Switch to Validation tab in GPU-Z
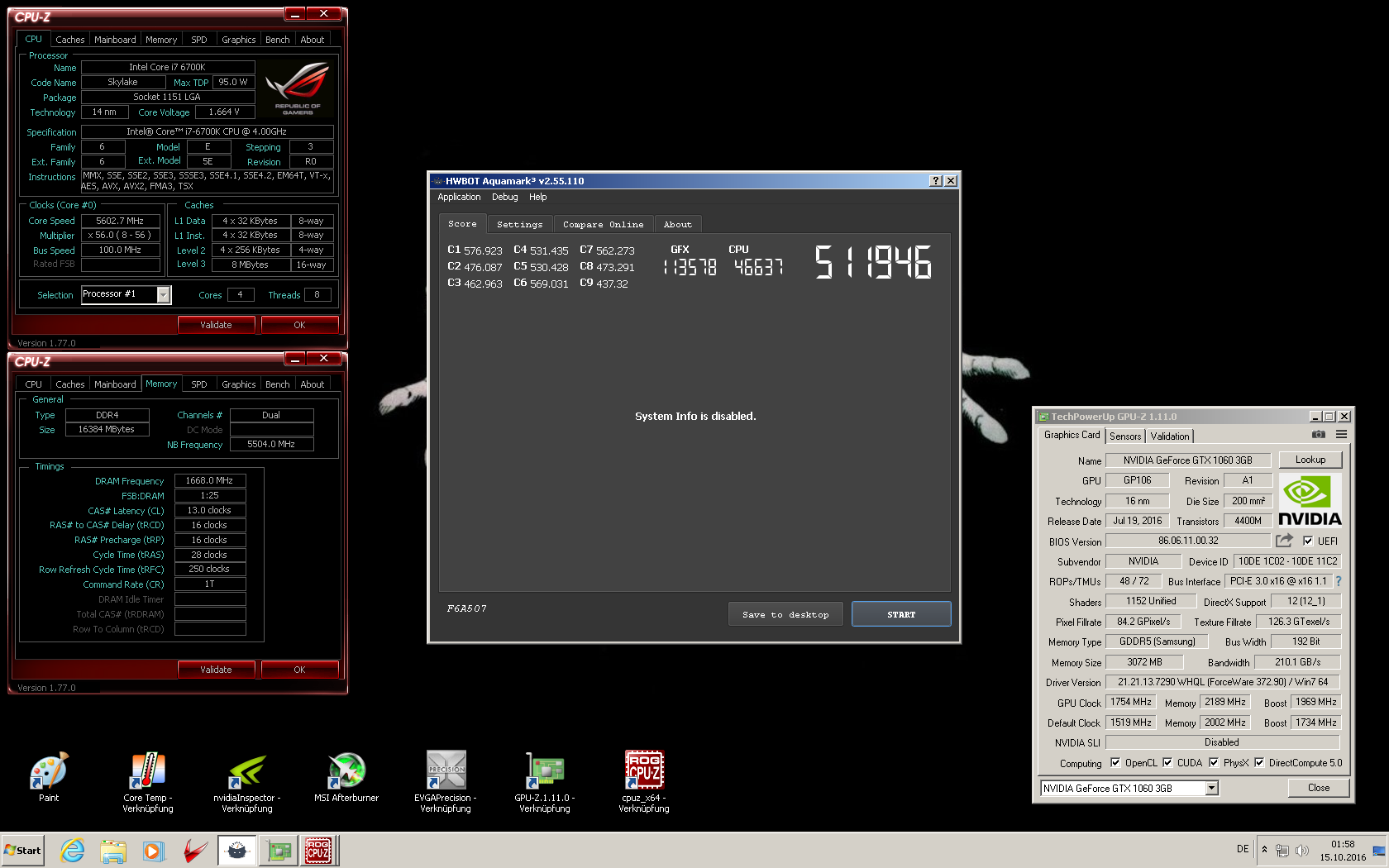Image resolution: width=1389 pixels, height=868 pixels. (x=1170, y=436)
